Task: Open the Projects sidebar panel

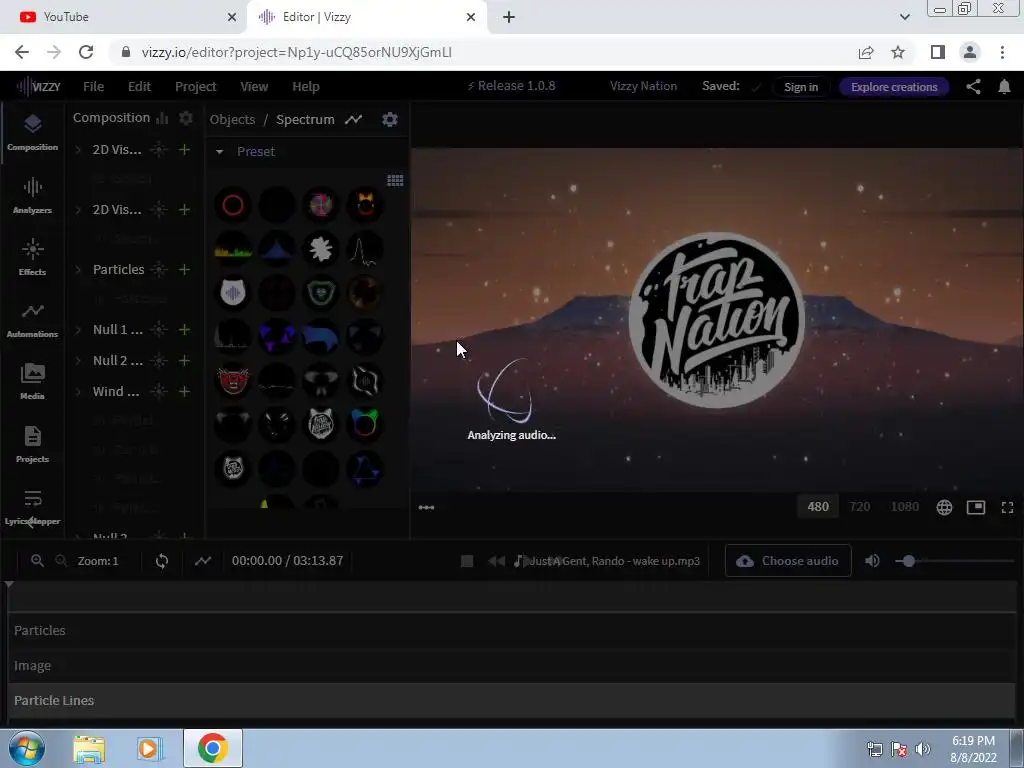Action: (x=32, y=444)
